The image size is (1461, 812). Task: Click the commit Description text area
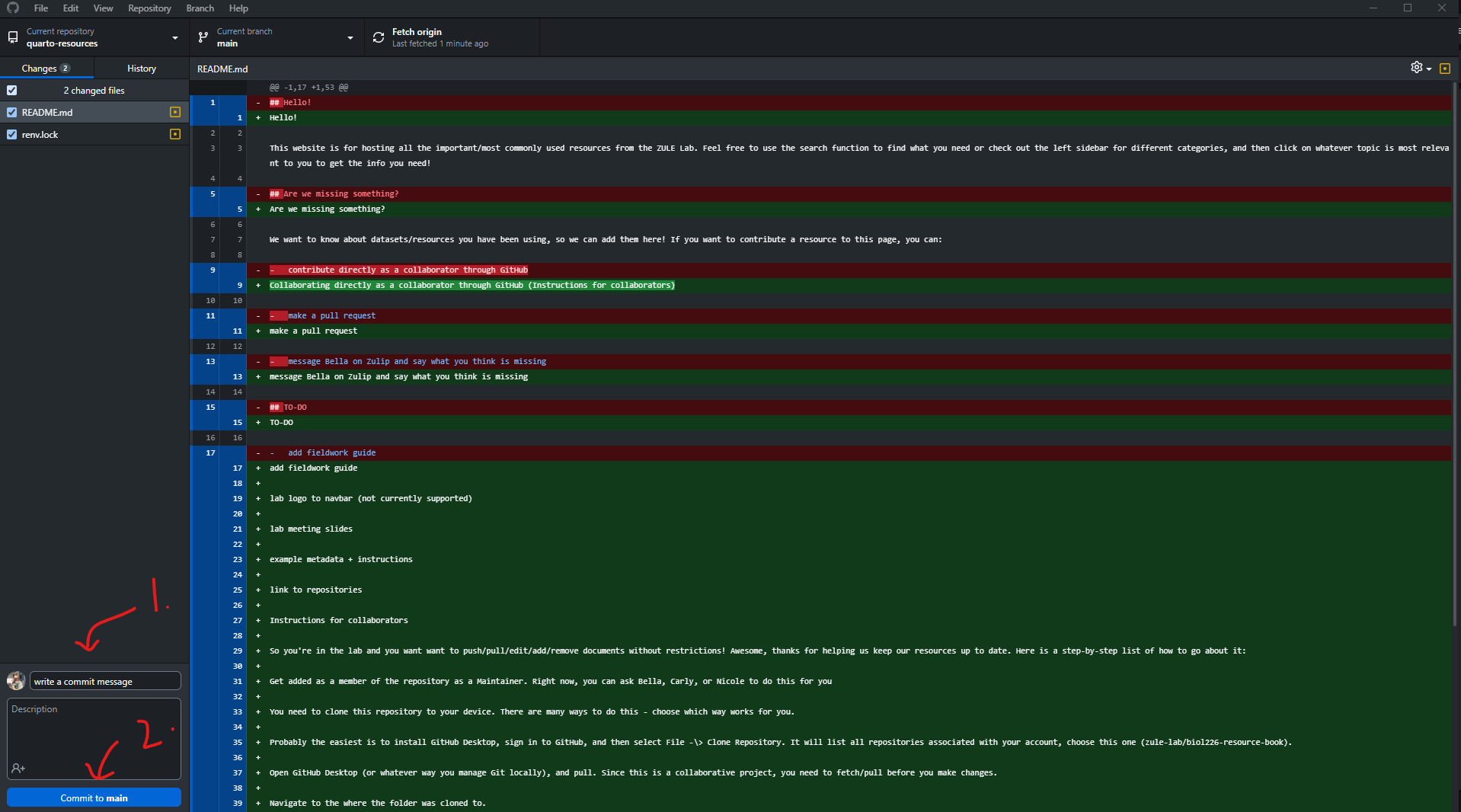94,731
